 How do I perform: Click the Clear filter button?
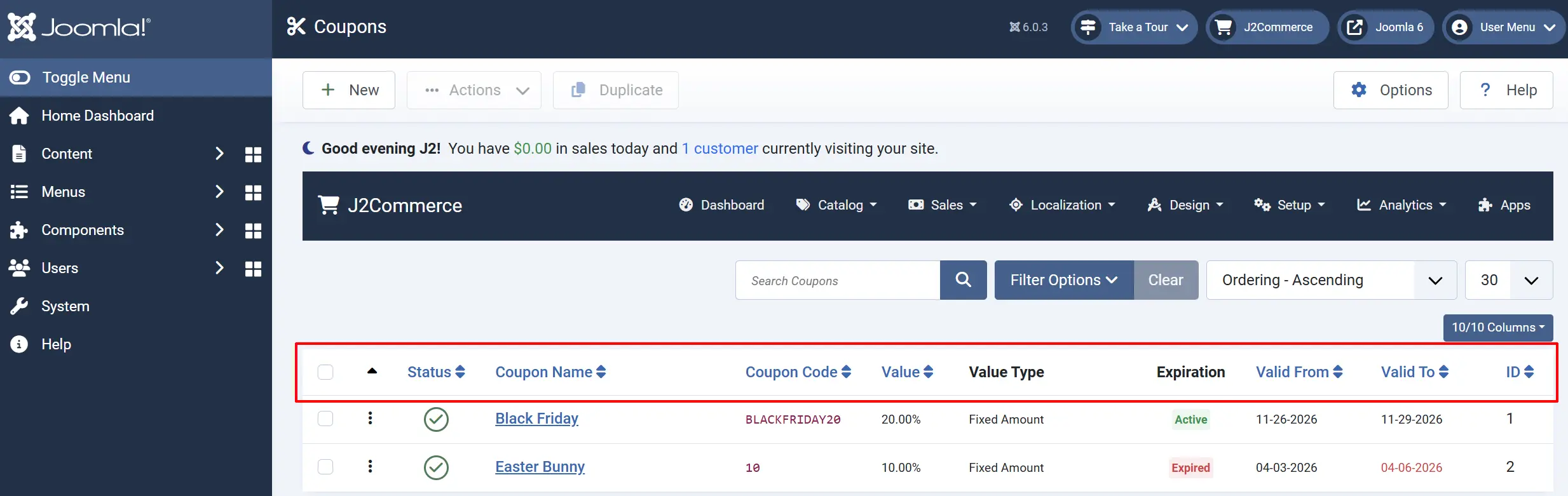(1166, 280)
